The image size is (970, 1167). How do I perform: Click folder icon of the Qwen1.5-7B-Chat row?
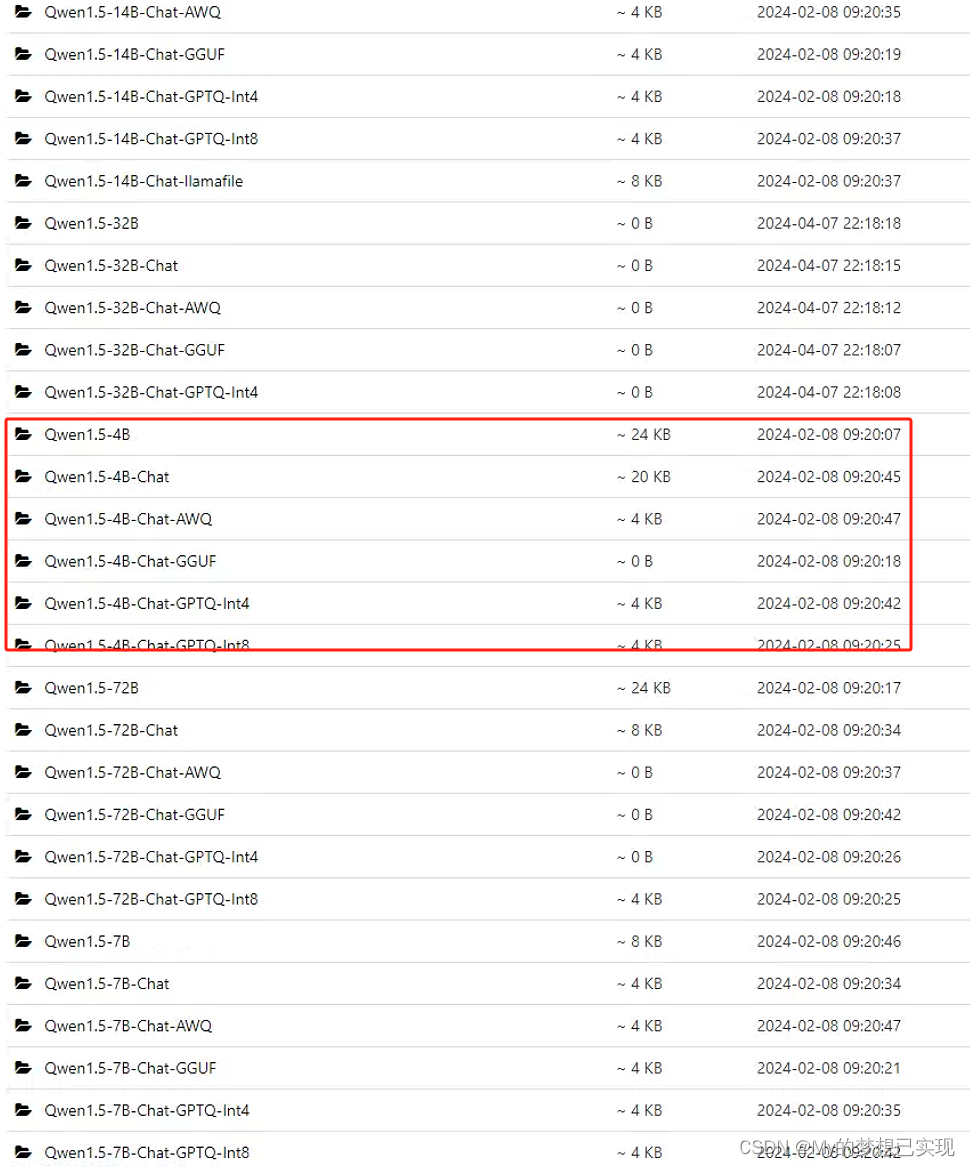click(23, 983)
